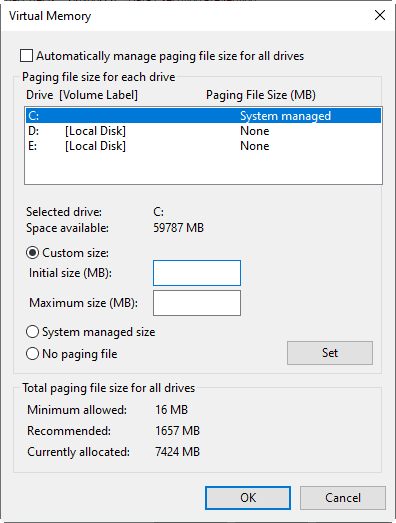
Task: Click Cancel to discard changes
Action: pyautogui.click(x=343, y=498)
